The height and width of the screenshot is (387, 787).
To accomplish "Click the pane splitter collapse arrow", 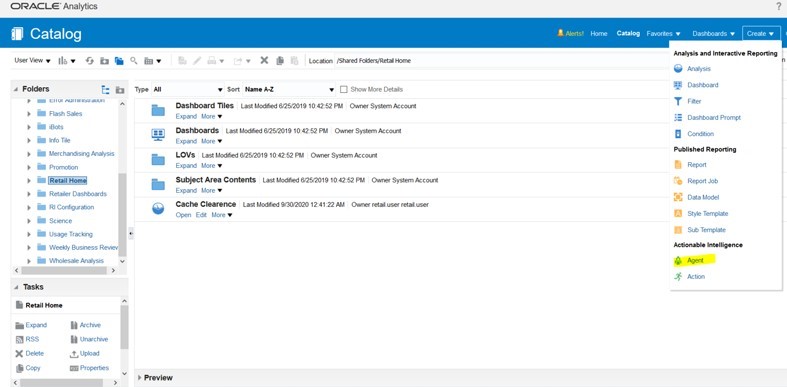I will coord(131,233).
